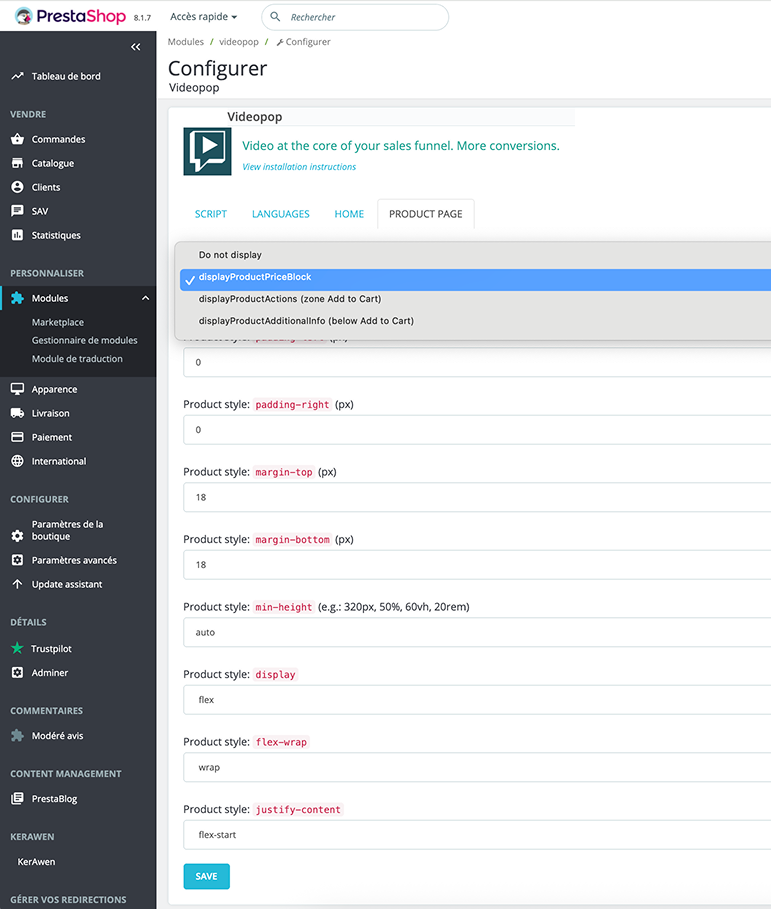Click the input field showing 0 below the dropdown list
771x909 pixels.
point(477,362)
